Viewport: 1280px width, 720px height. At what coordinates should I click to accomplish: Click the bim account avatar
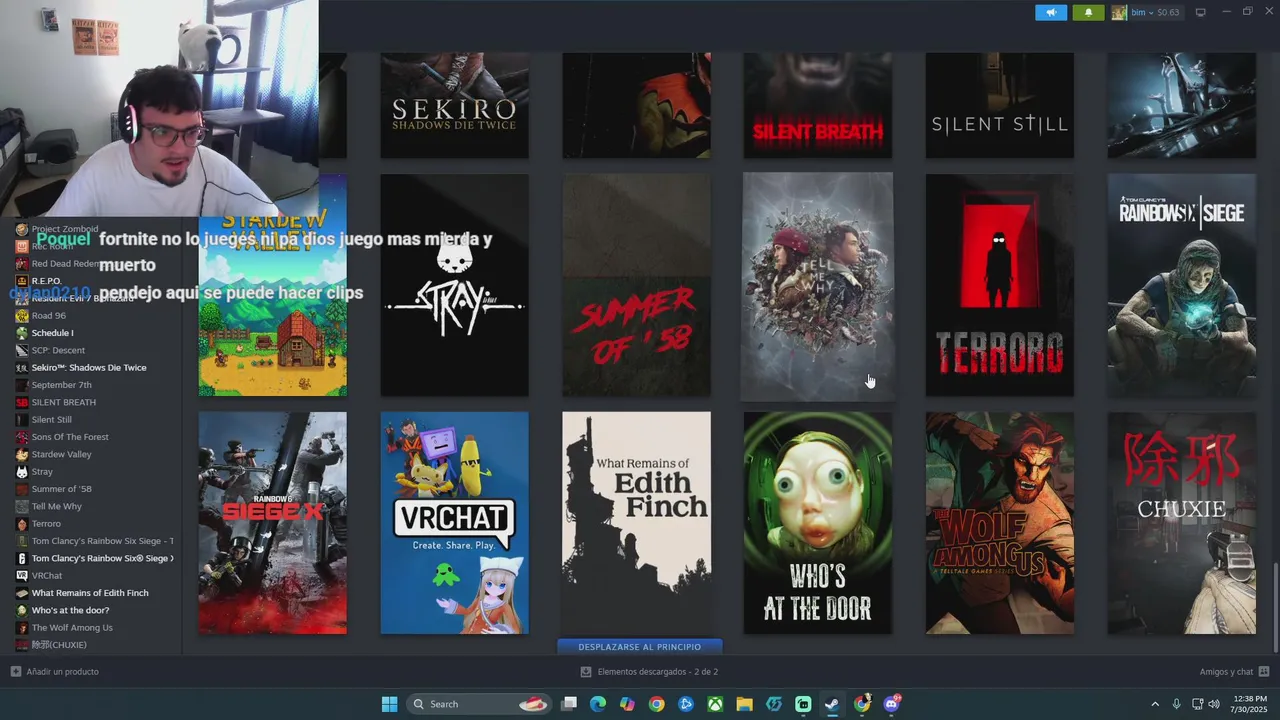click(1119, 12)
